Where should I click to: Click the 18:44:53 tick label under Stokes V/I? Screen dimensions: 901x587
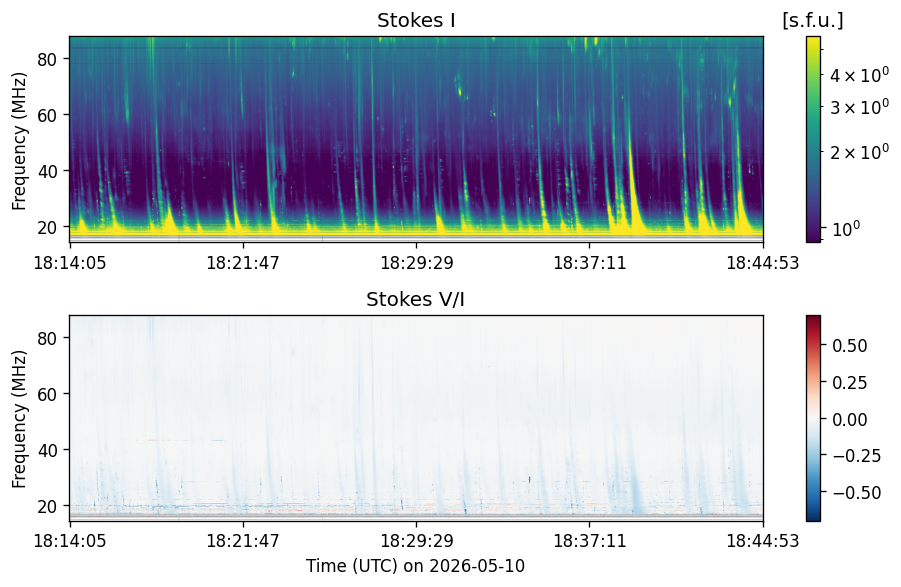coord(763,541)
